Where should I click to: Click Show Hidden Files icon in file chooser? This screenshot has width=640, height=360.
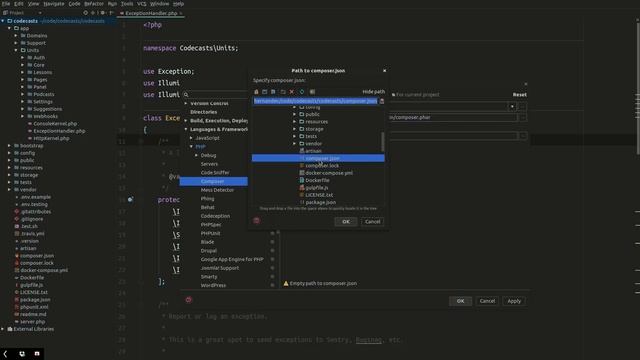(312, 92)
